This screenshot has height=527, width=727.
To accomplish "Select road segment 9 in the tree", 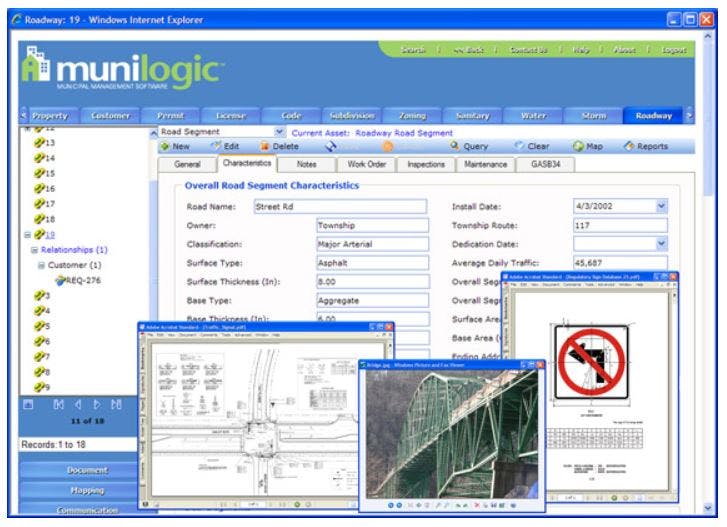I will point(42,387).
